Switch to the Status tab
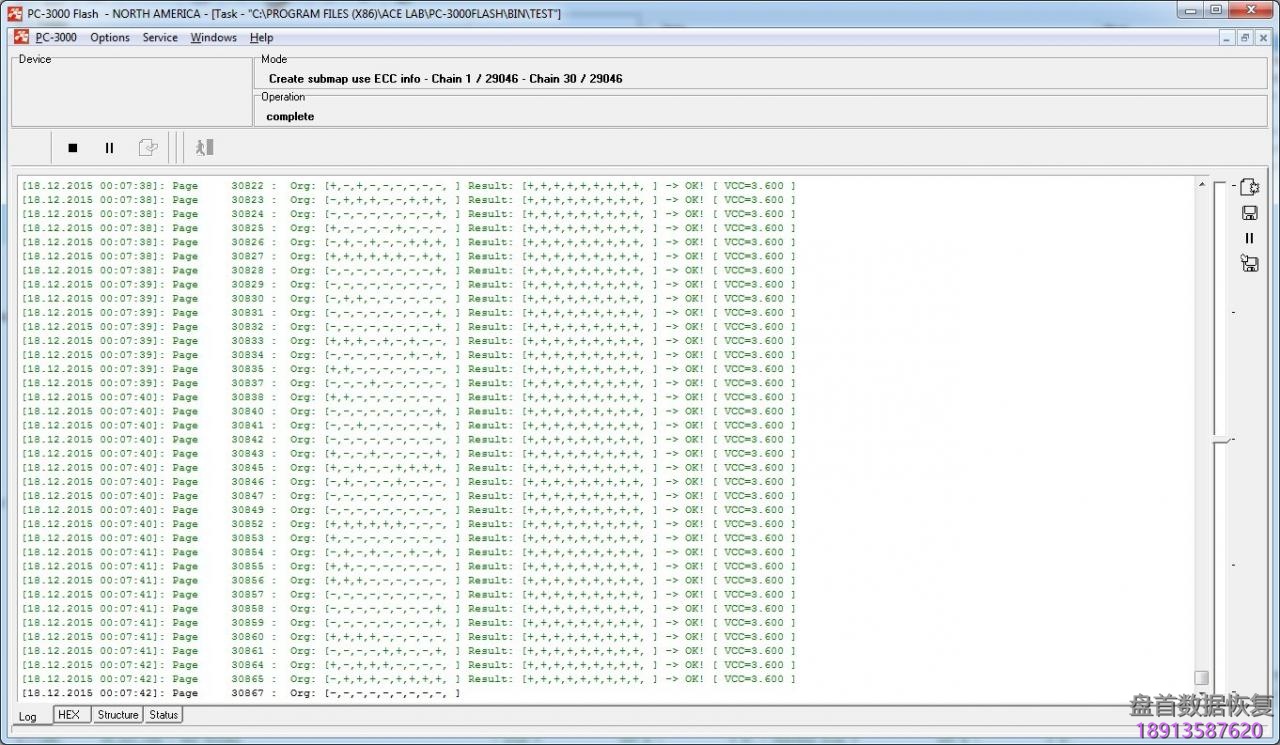The height and width of the screenshot is (745, 1280). coord(164,715)
